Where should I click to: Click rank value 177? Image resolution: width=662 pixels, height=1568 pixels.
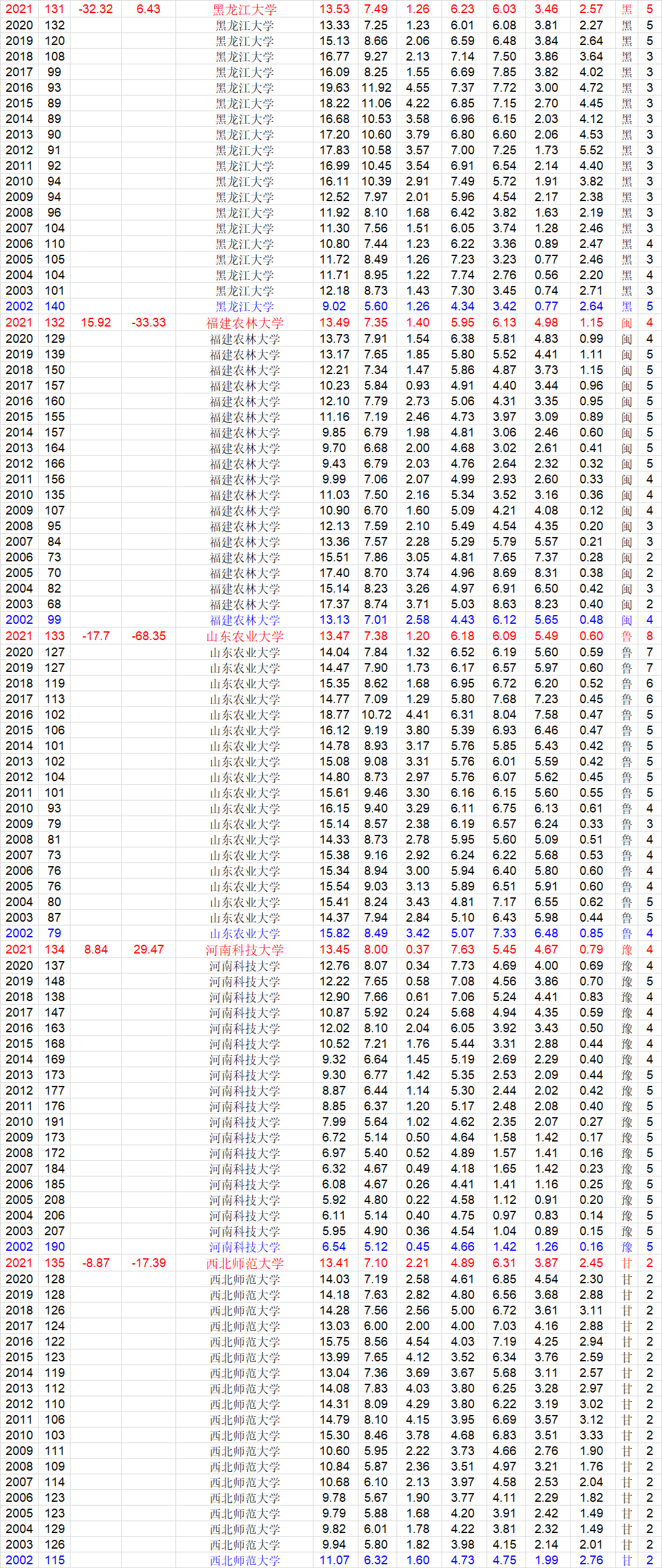click(x=55, y=1090)
